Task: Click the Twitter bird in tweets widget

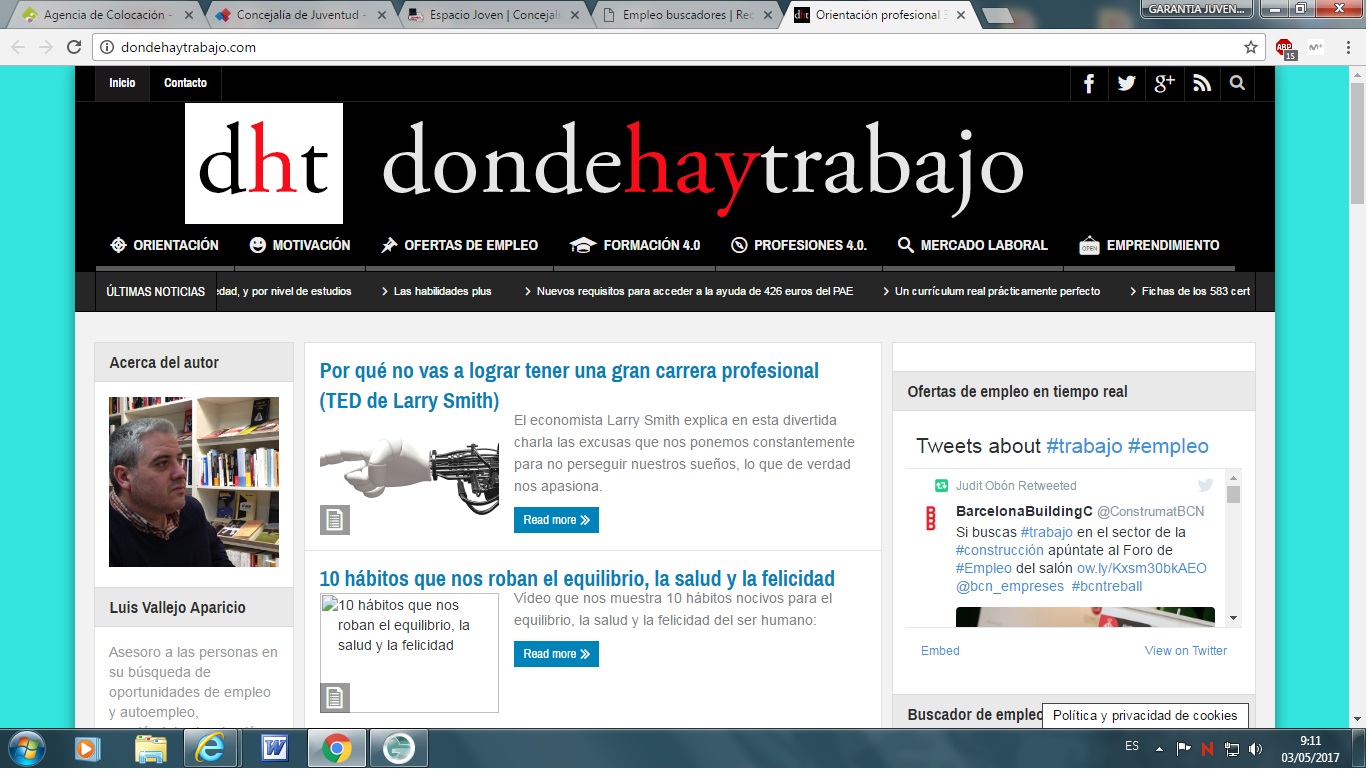Action: click(1205, 485)
